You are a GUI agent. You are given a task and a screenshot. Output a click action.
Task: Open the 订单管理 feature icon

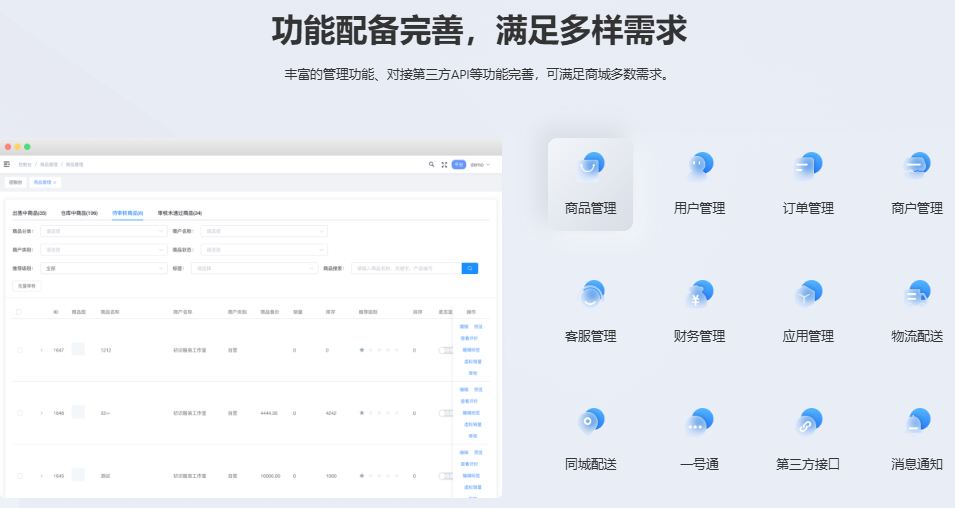807,165
